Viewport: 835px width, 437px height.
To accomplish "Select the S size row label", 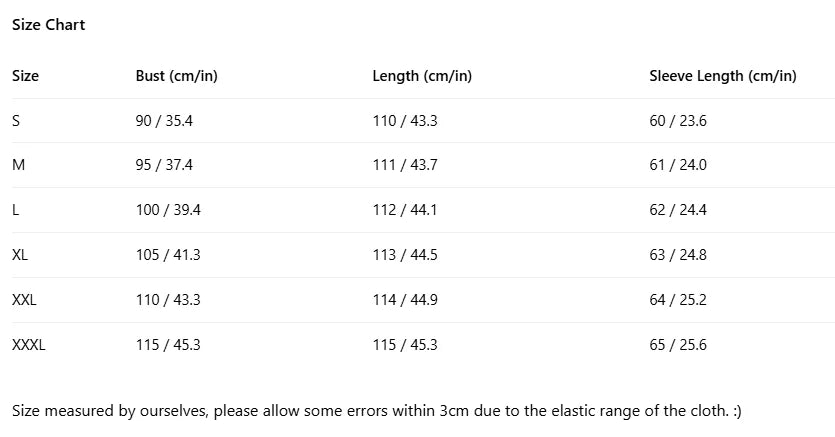I will [16, 121].
